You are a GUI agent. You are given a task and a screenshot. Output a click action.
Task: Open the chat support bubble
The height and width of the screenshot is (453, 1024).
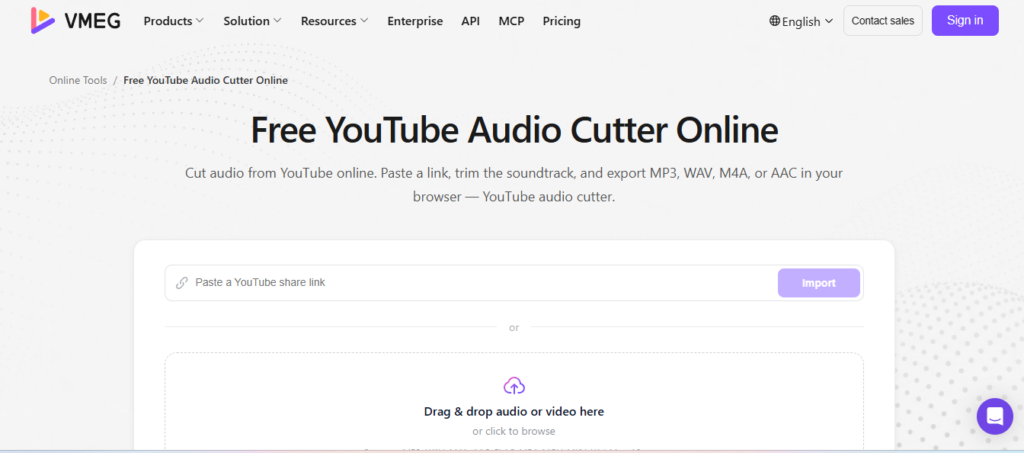995,416
